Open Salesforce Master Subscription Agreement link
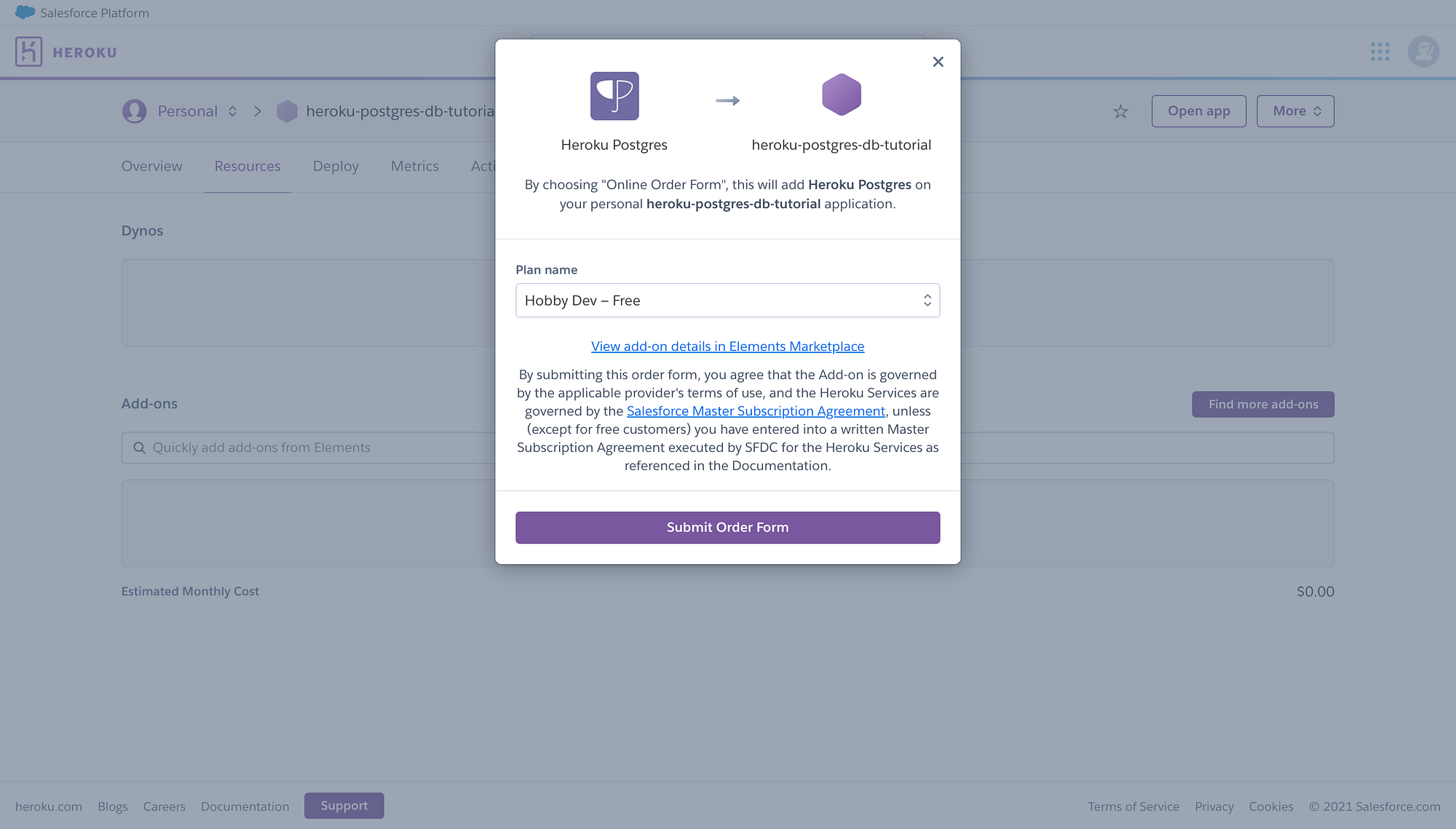The image size is (1456, 829). coord(756,411)
